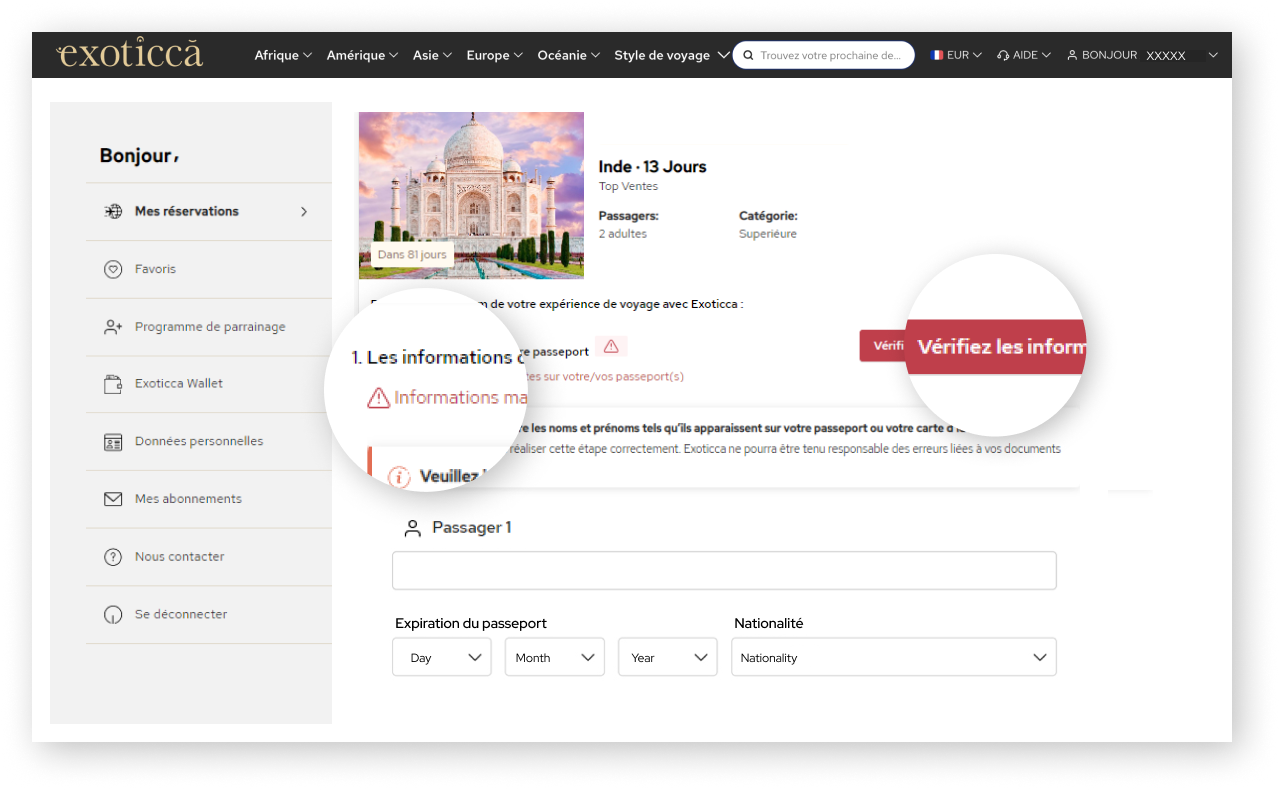
Task: Click the 2 adultes passenger text
Action: (x=623, y=234)
